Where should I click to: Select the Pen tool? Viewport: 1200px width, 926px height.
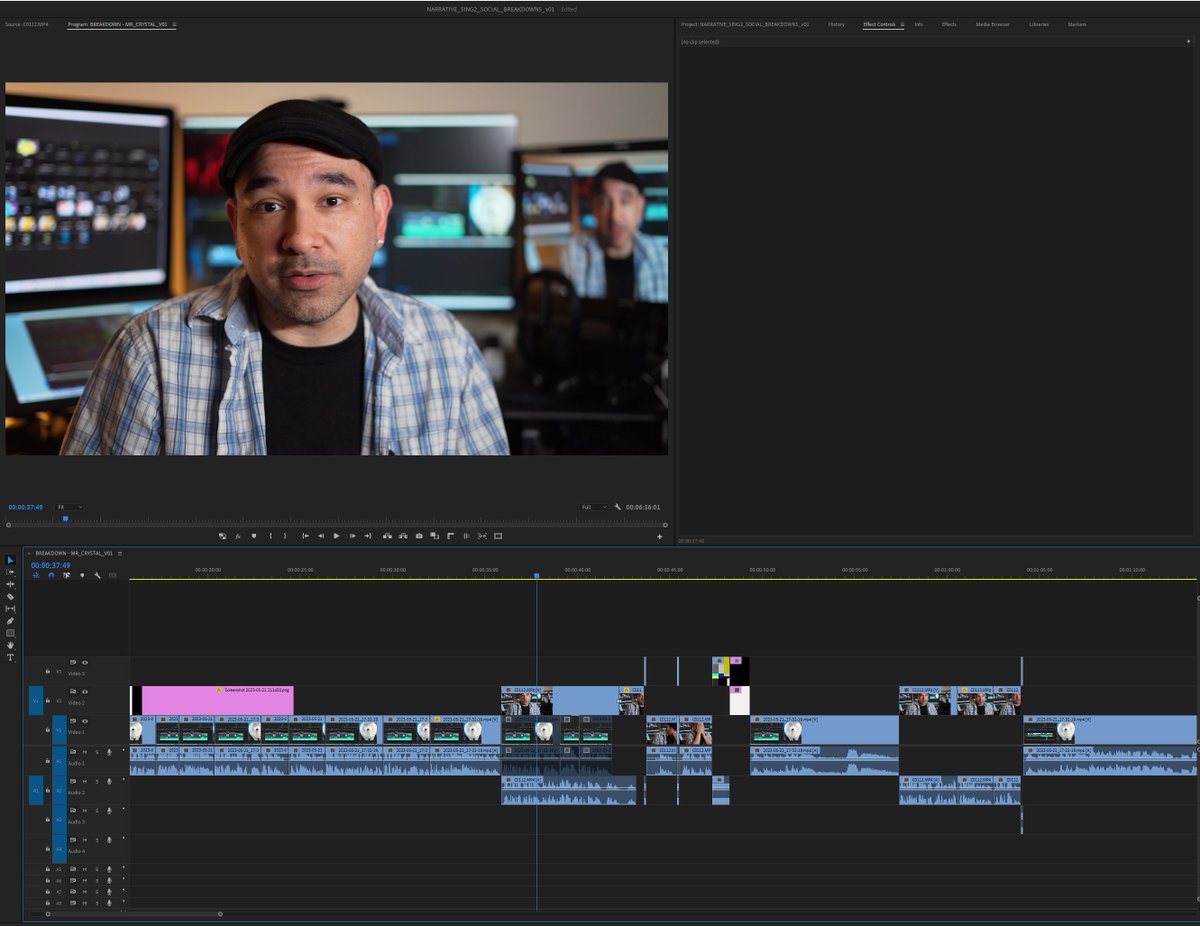click(10, 621)
